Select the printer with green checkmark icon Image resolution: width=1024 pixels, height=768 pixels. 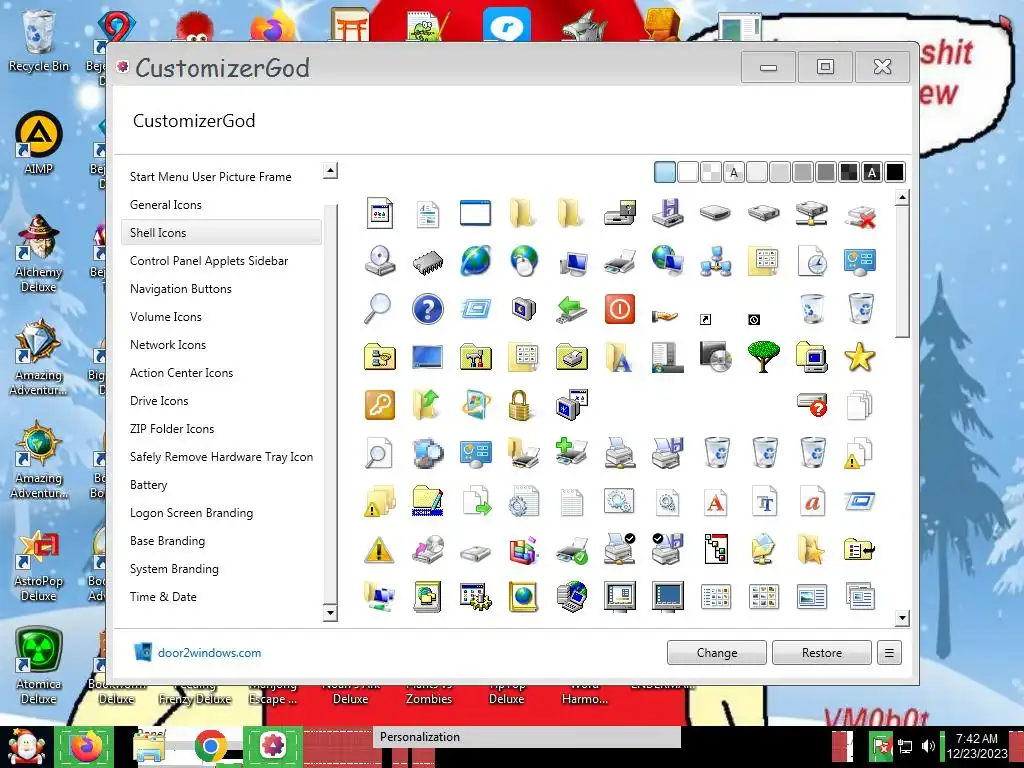(x=571, y=550)
